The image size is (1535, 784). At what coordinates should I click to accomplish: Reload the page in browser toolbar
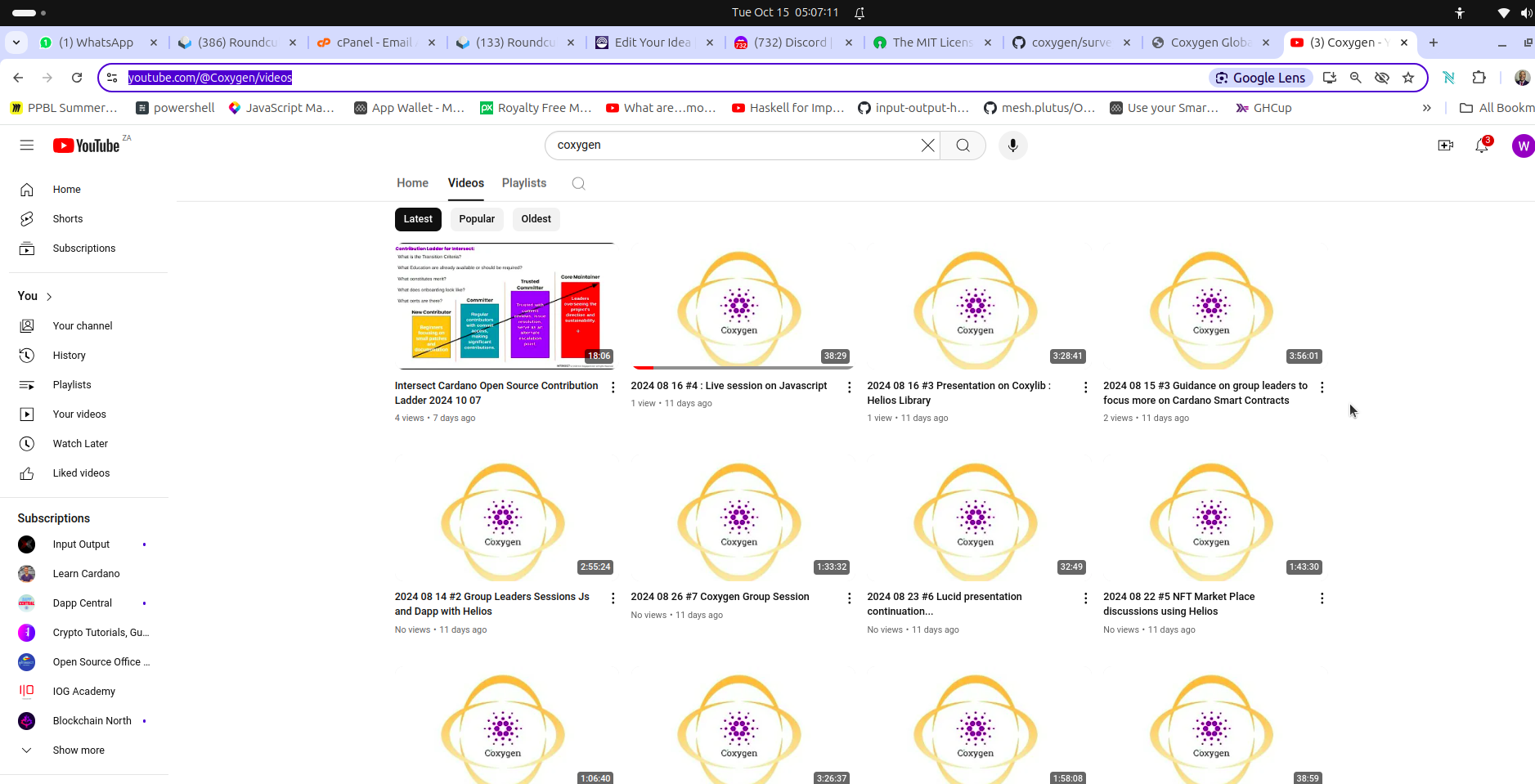click(x=77, y=78)
